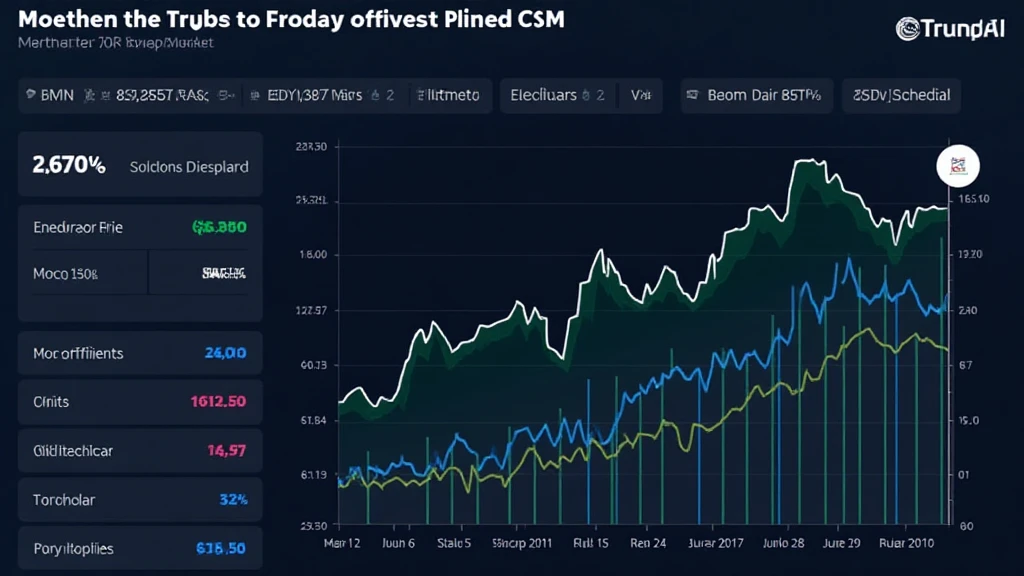Select the Clnits 1612.50 row
This screenshot has width=1024, height=576.
[x=140, y=402]
